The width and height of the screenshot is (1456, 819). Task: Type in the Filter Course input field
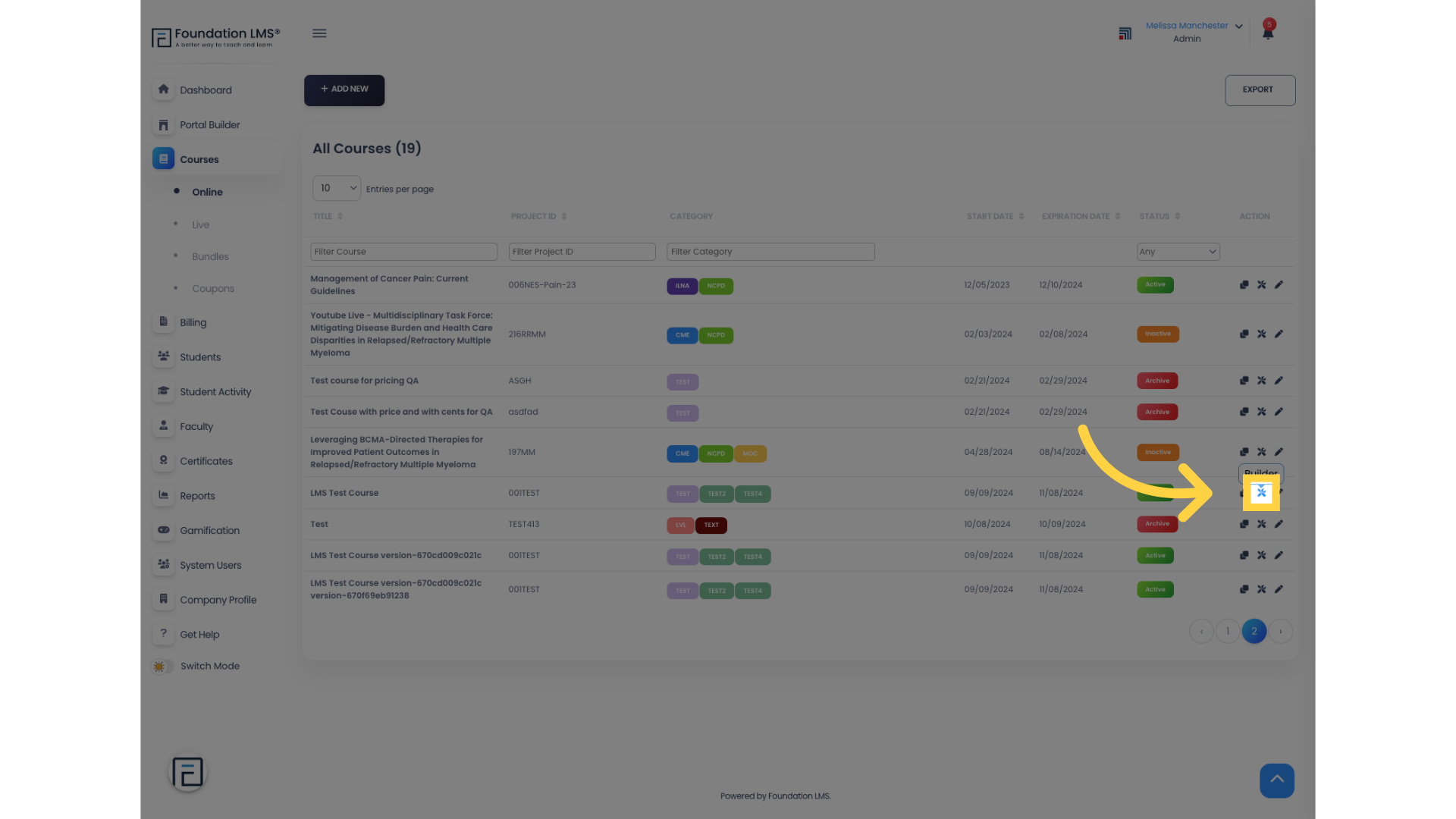pyautogui.click(x=403, y=251)
